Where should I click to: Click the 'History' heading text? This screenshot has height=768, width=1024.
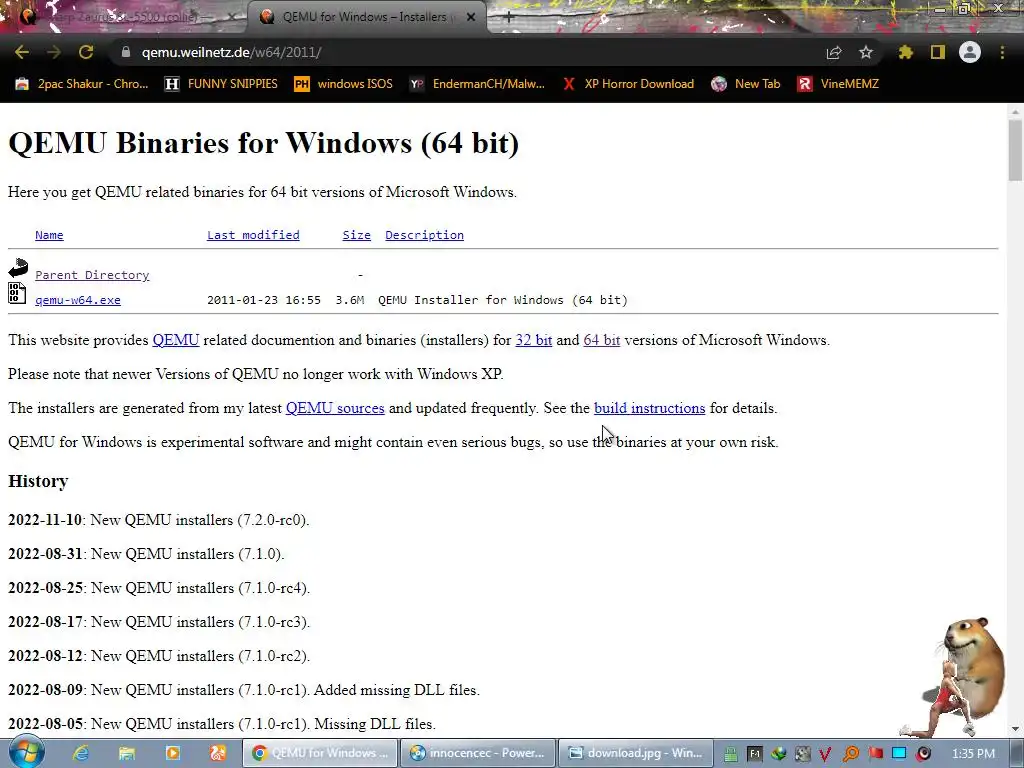(38, 481)
